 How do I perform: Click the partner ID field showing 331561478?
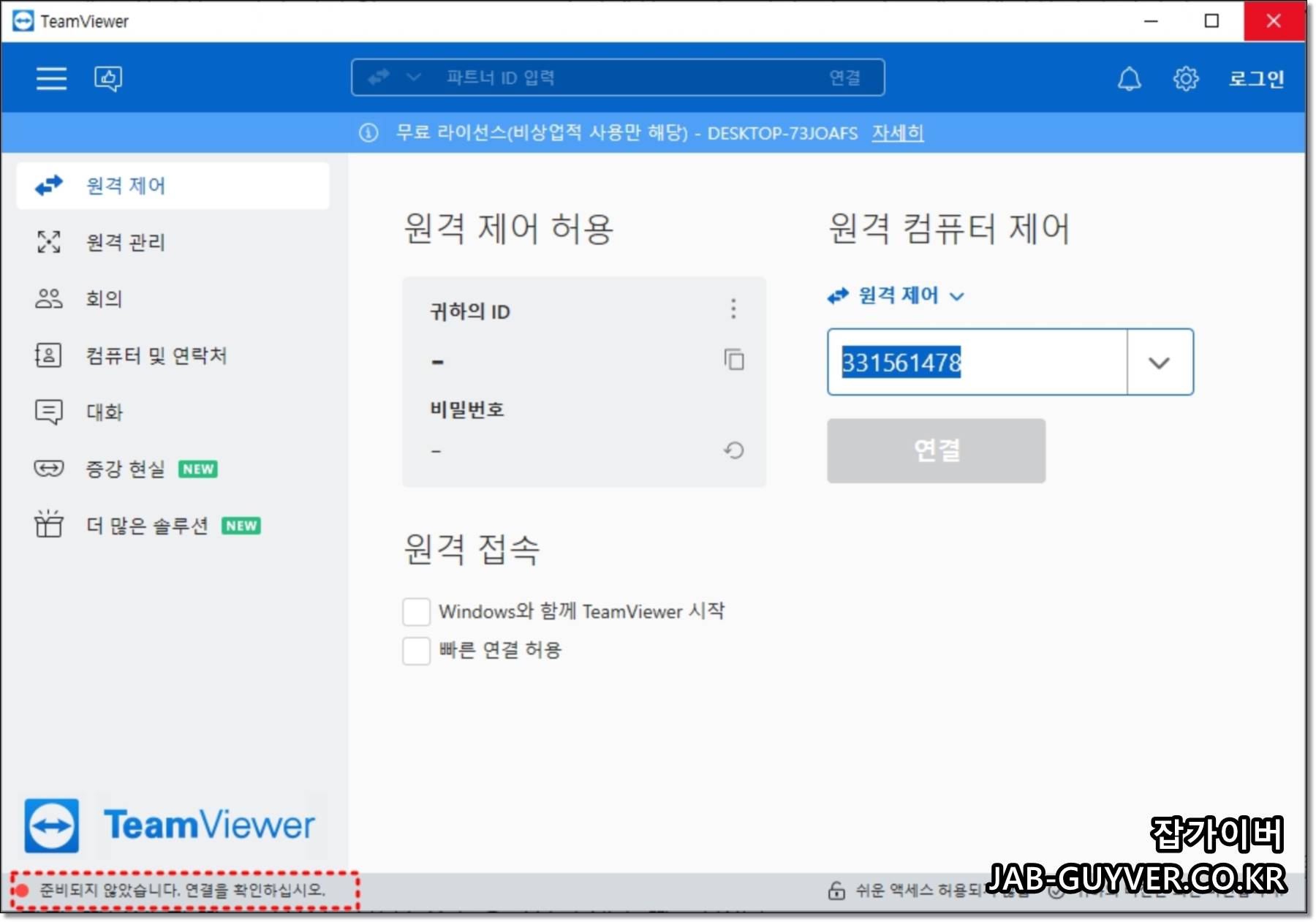(x=977, y=362)
